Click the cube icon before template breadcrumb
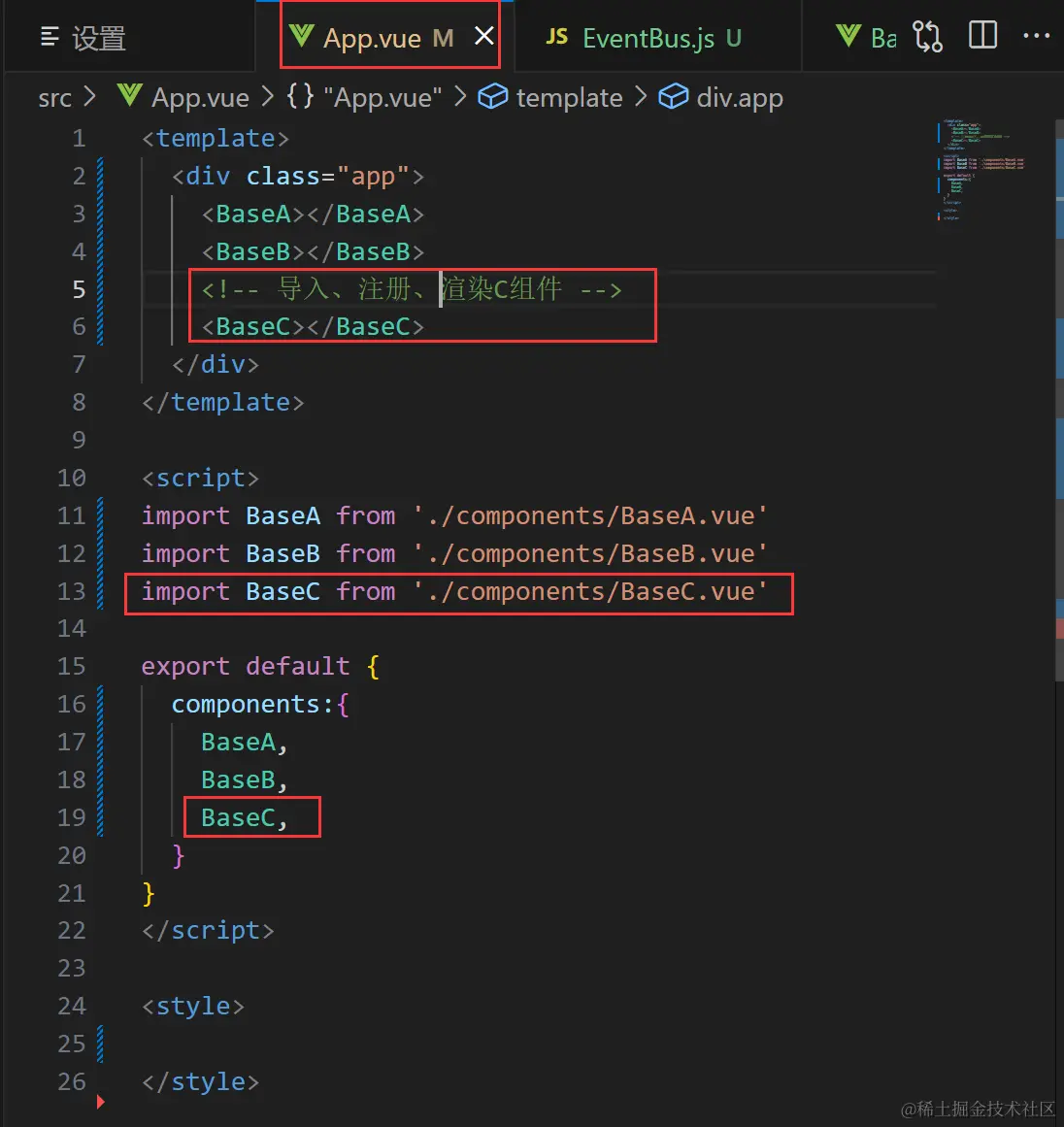This screenshot has height=1127, width=1064. pyautogui.click(x=492, y=96)
